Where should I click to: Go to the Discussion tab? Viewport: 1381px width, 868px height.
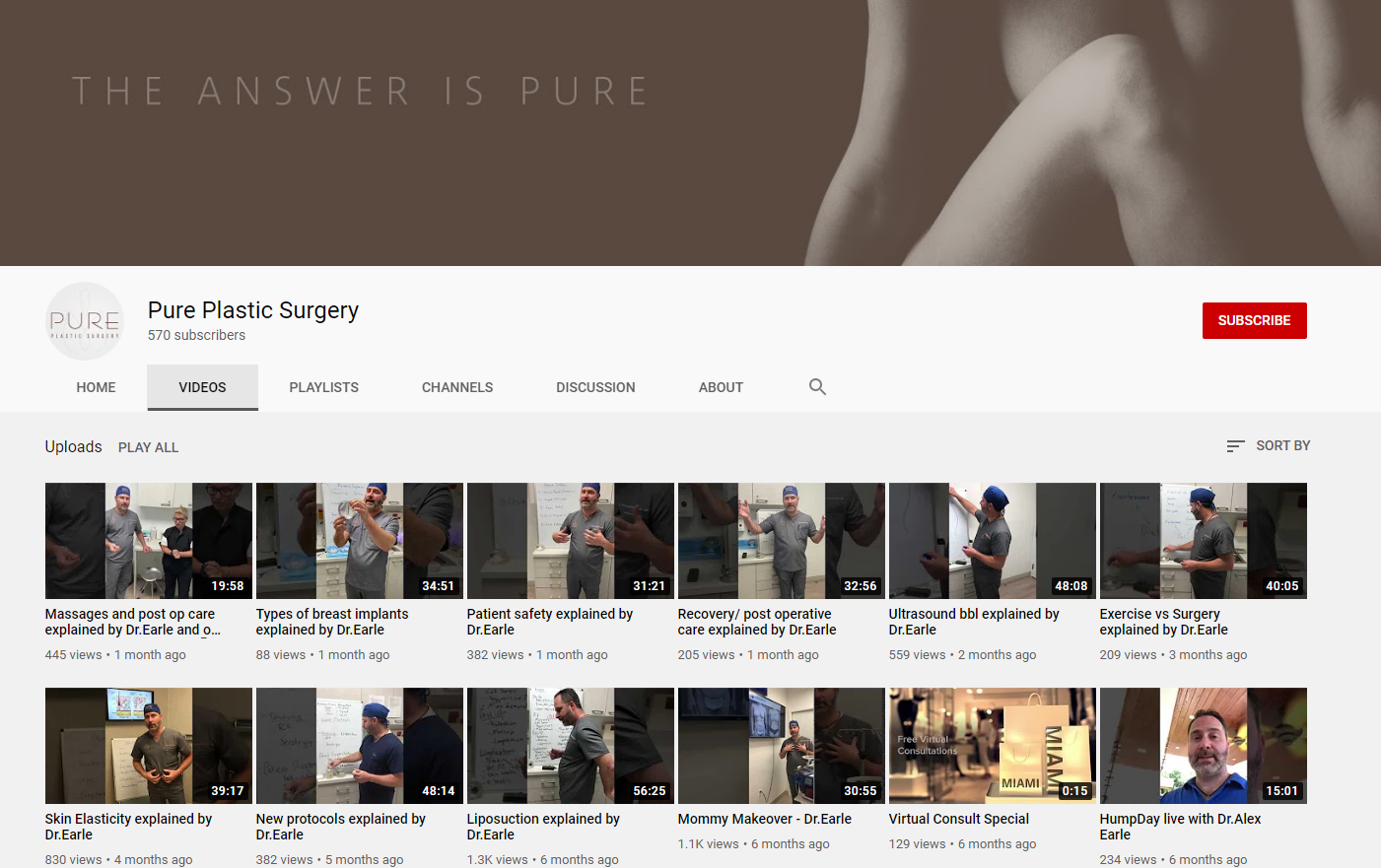(x=595, y=387)
